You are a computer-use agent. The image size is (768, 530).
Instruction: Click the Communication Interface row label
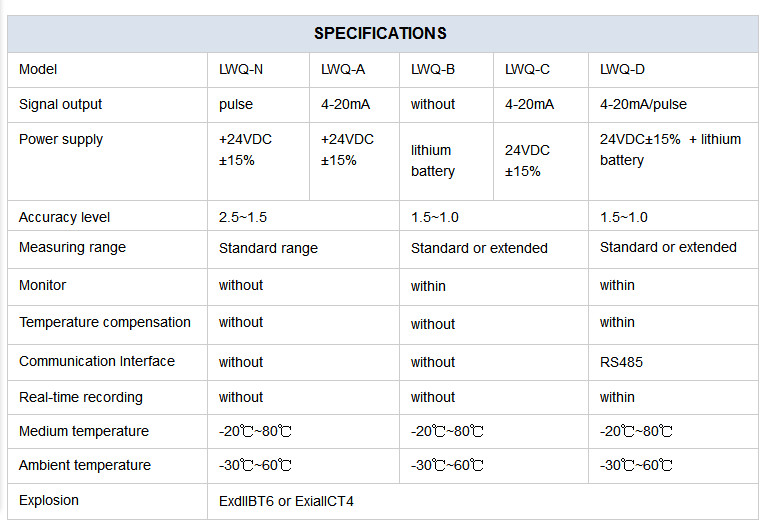[97, 361]
